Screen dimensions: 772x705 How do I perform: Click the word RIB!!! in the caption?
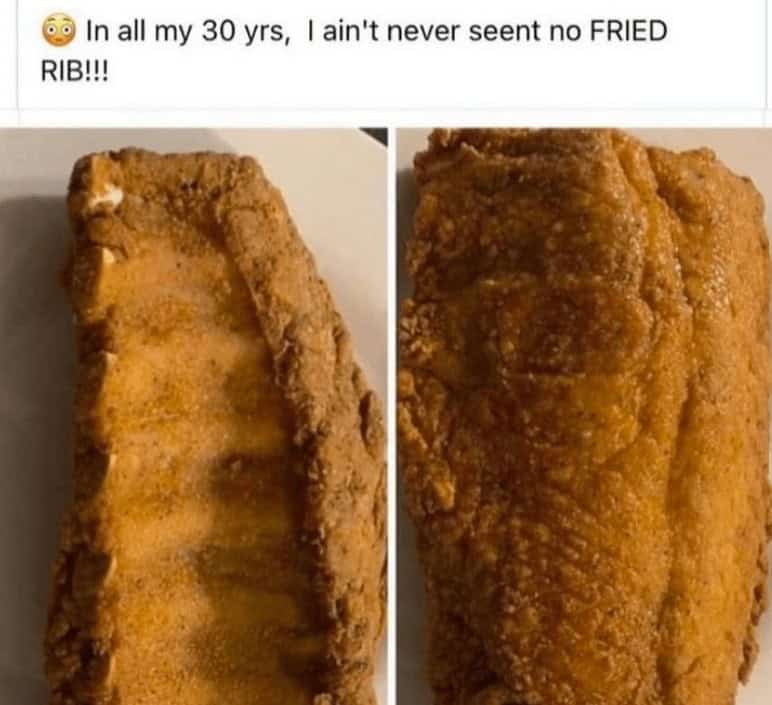coord(74,72)
